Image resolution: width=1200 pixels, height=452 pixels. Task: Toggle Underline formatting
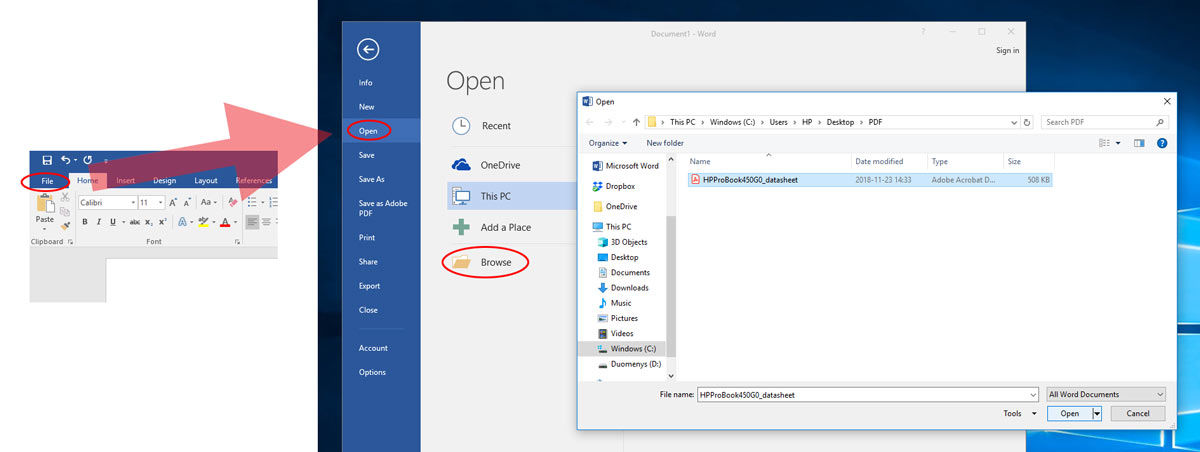[x=113, y=222]
